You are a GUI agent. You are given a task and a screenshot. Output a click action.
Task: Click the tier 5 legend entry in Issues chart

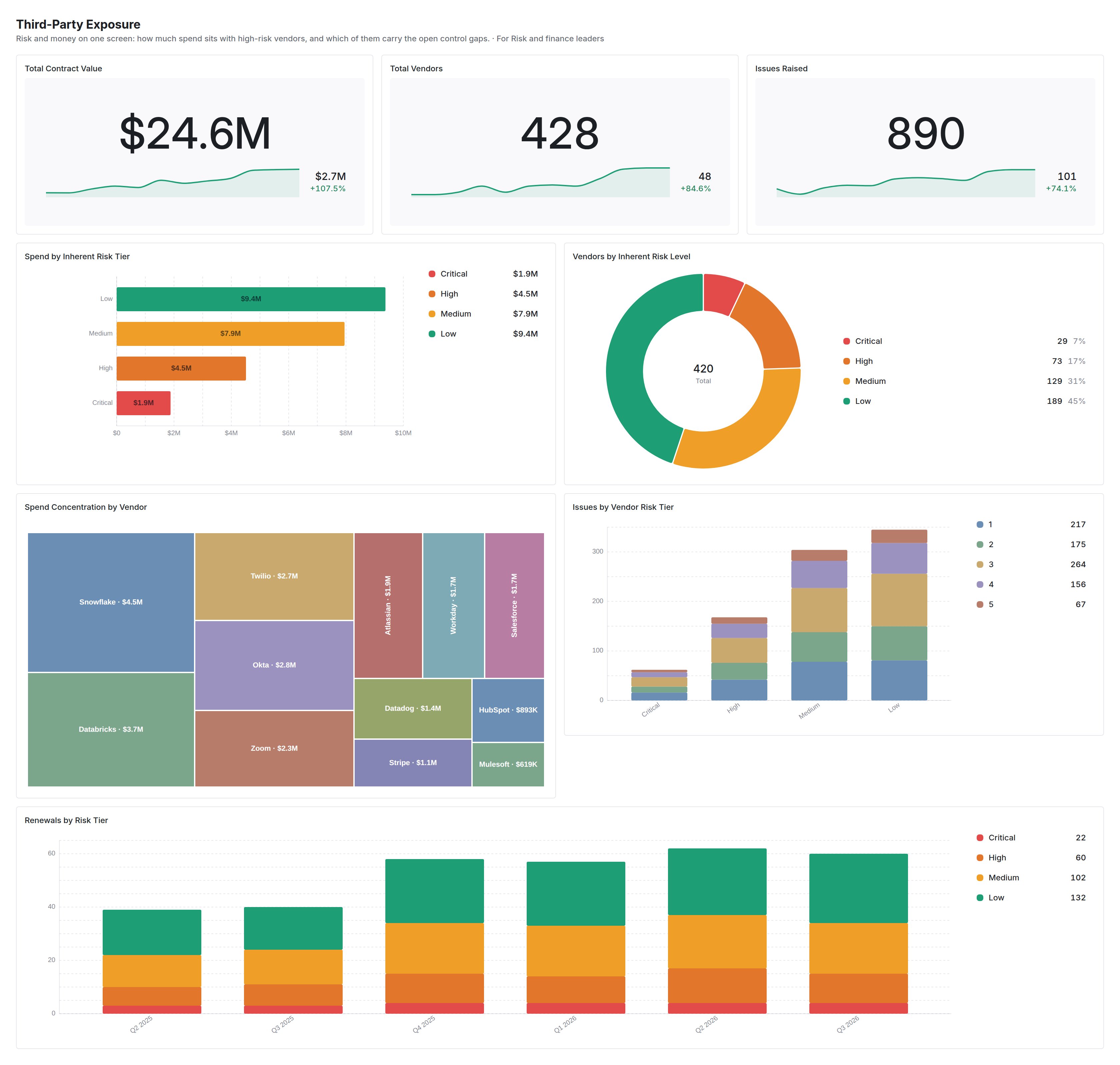pos(1031,604)
